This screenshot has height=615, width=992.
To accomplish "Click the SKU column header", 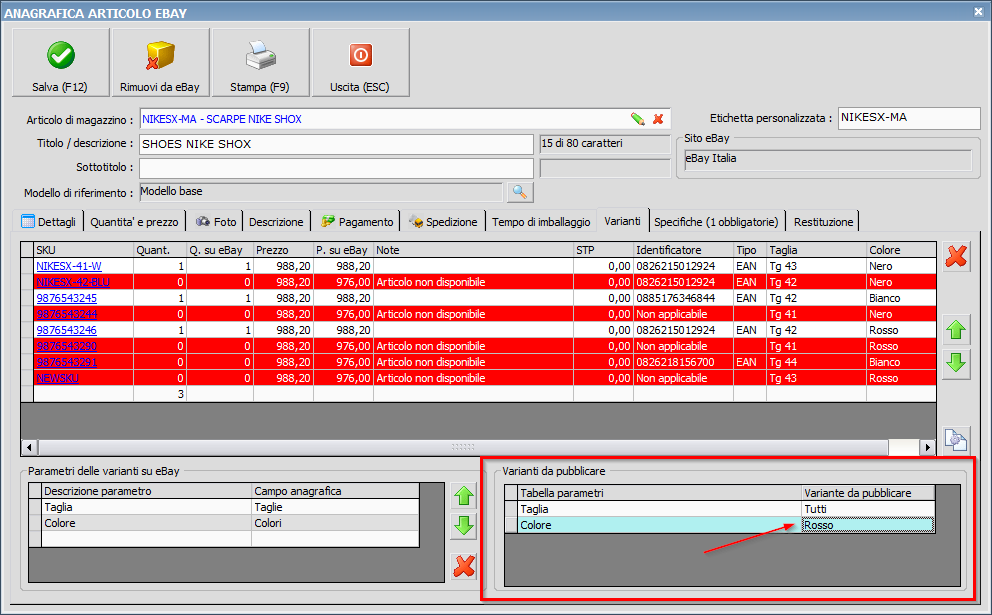I will click(84, 250).
